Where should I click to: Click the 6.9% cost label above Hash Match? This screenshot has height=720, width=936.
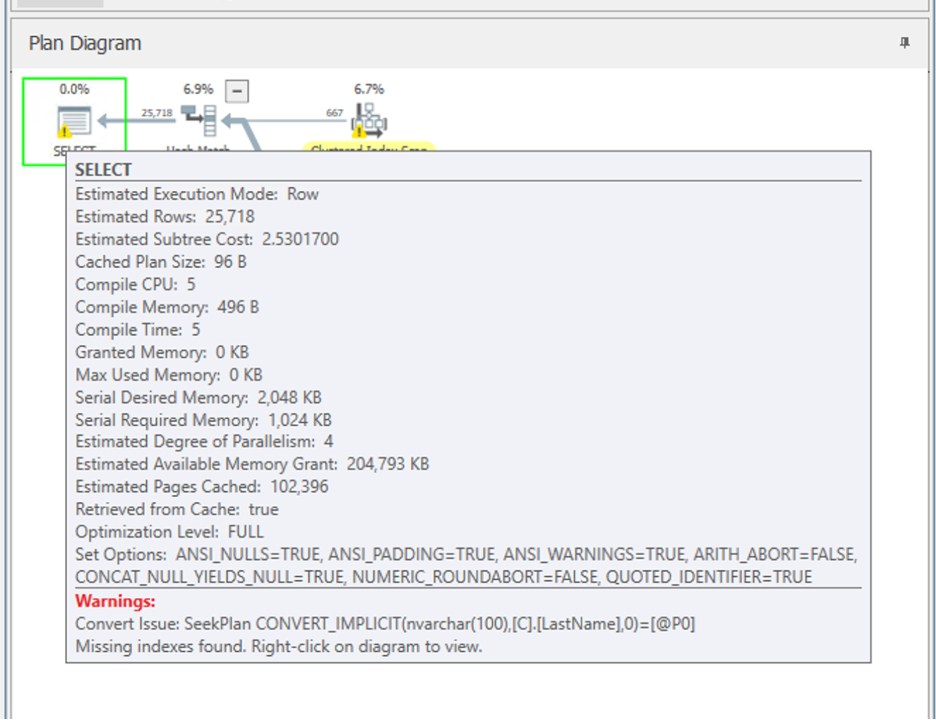pos(198,89)
